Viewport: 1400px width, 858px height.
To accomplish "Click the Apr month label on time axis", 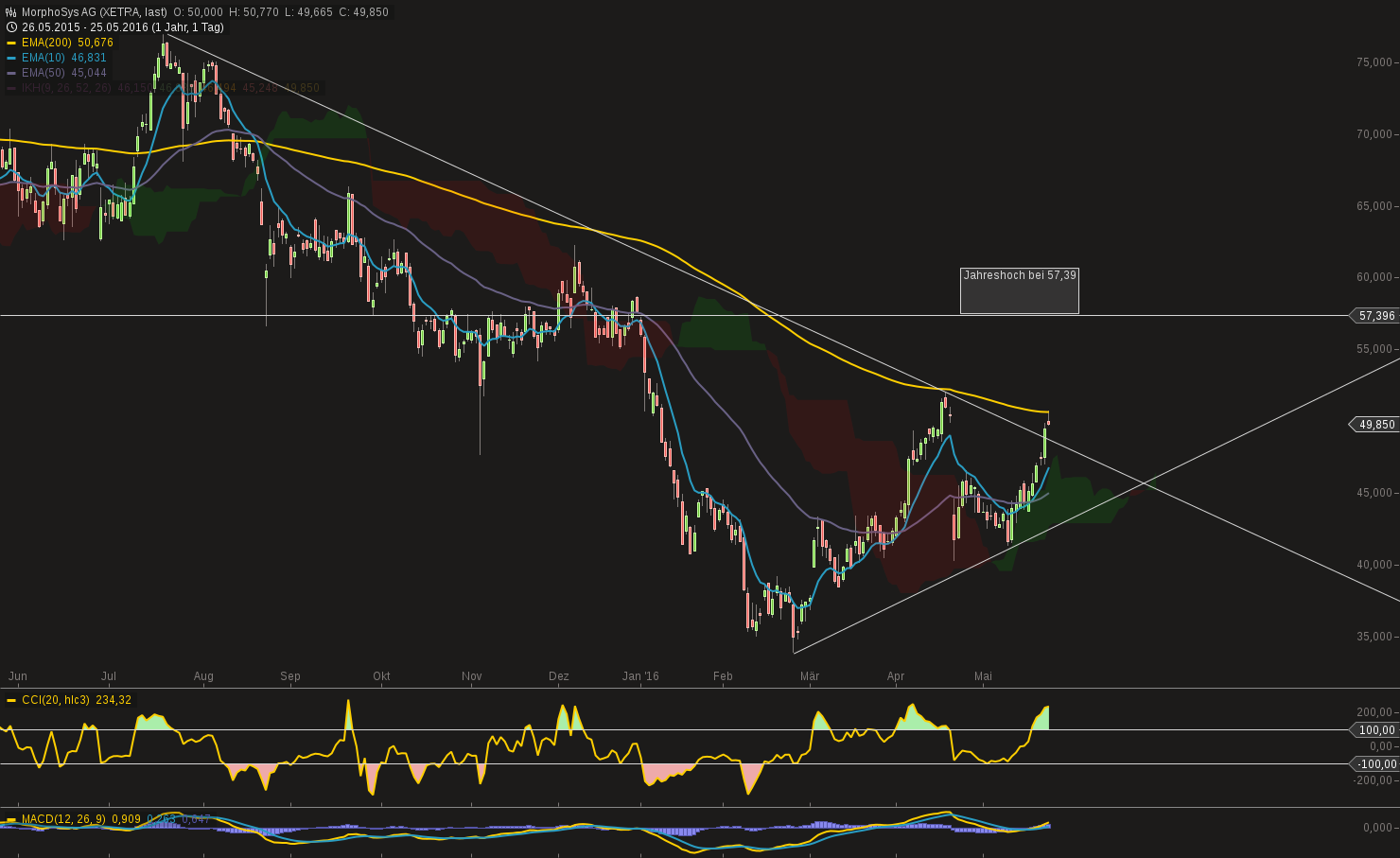I will pyautogui.click(x=896, y=676).
